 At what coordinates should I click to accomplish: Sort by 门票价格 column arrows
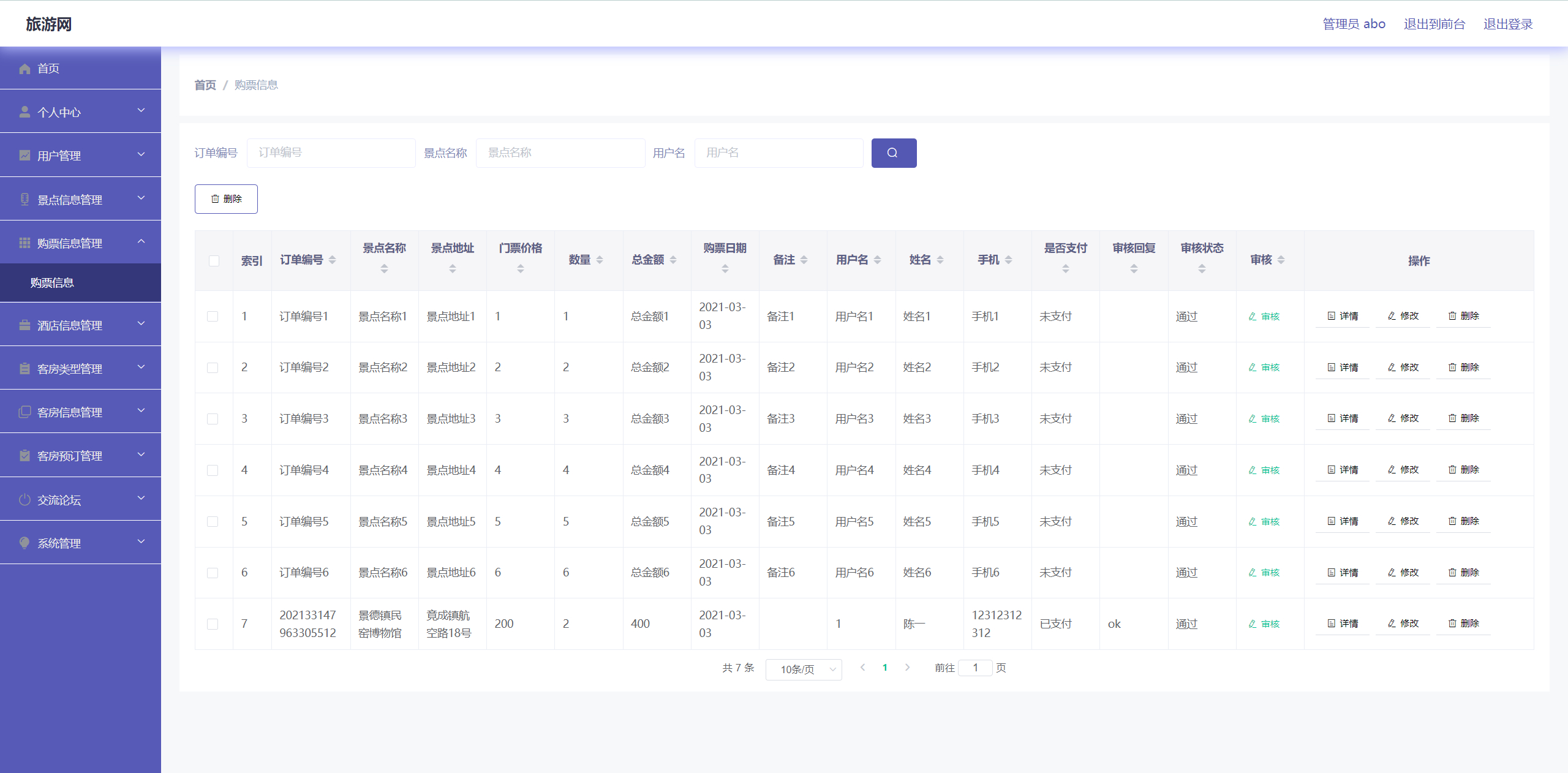click(520, 269)
